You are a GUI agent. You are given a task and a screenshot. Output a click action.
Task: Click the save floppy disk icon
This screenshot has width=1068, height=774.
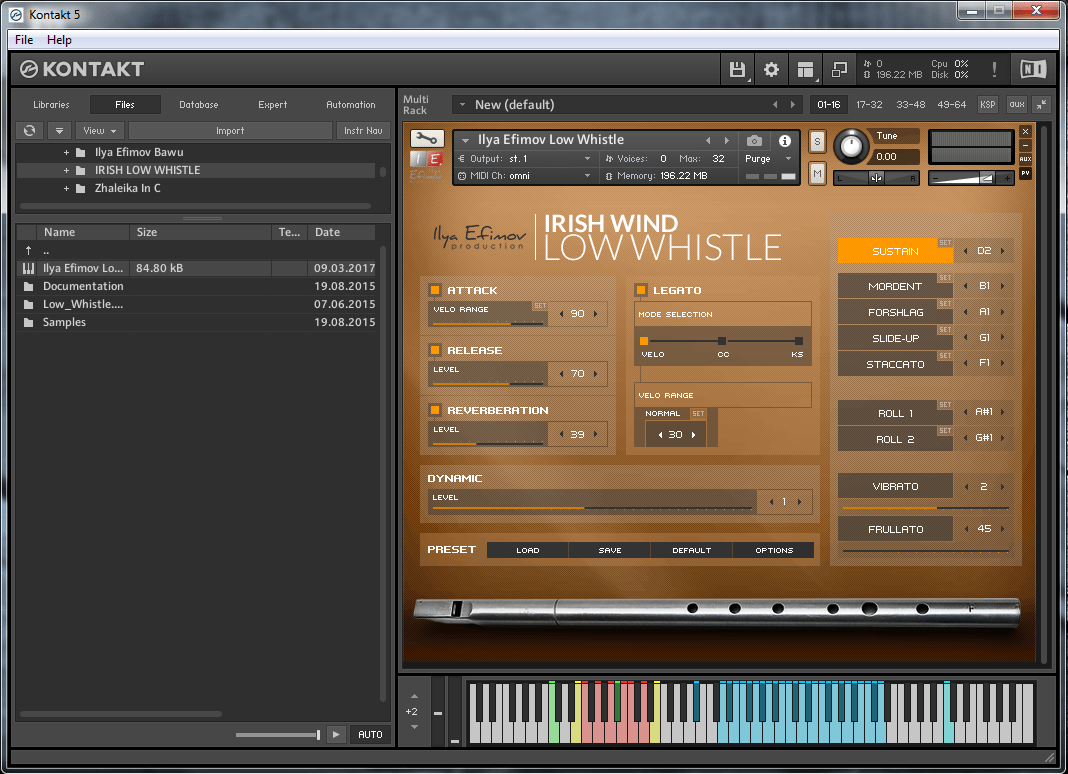pos(737,69)
